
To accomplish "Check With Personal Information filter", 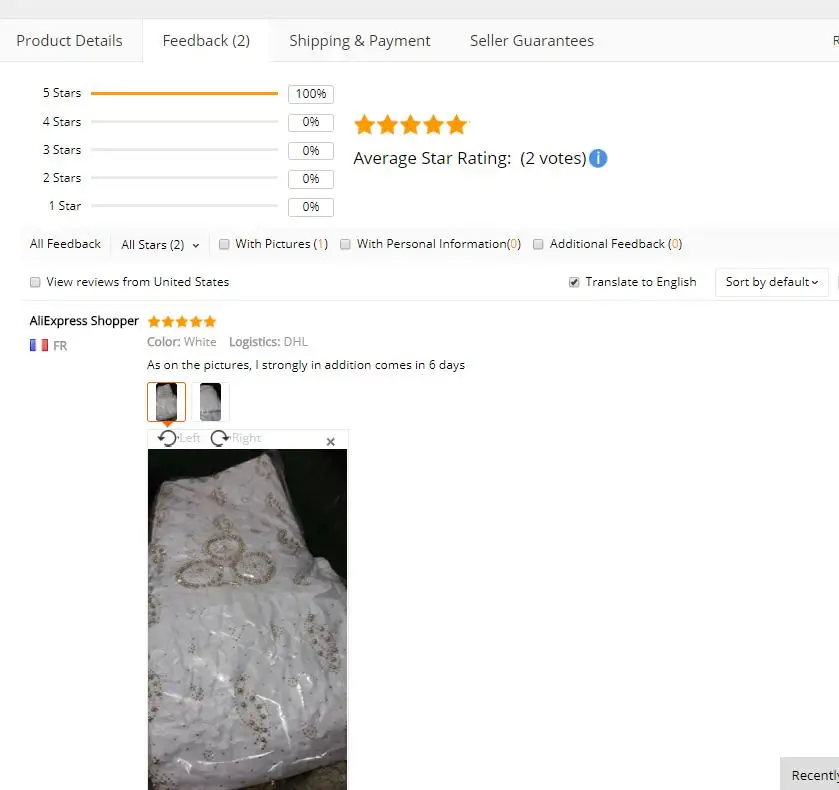I will coord(345,244).
